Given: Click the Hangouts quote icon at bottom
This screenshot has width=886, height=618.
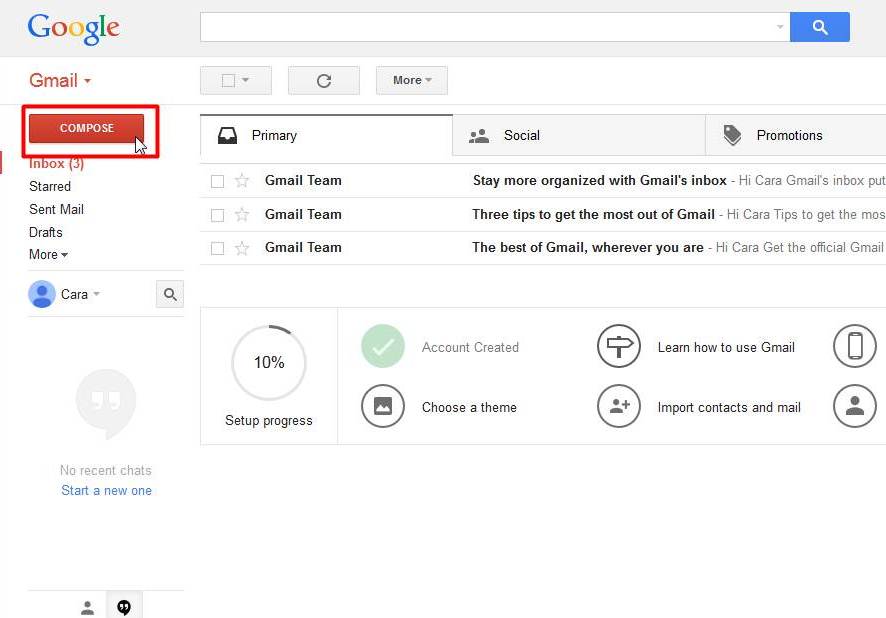Looking at the screenshot, I should 124,607.
